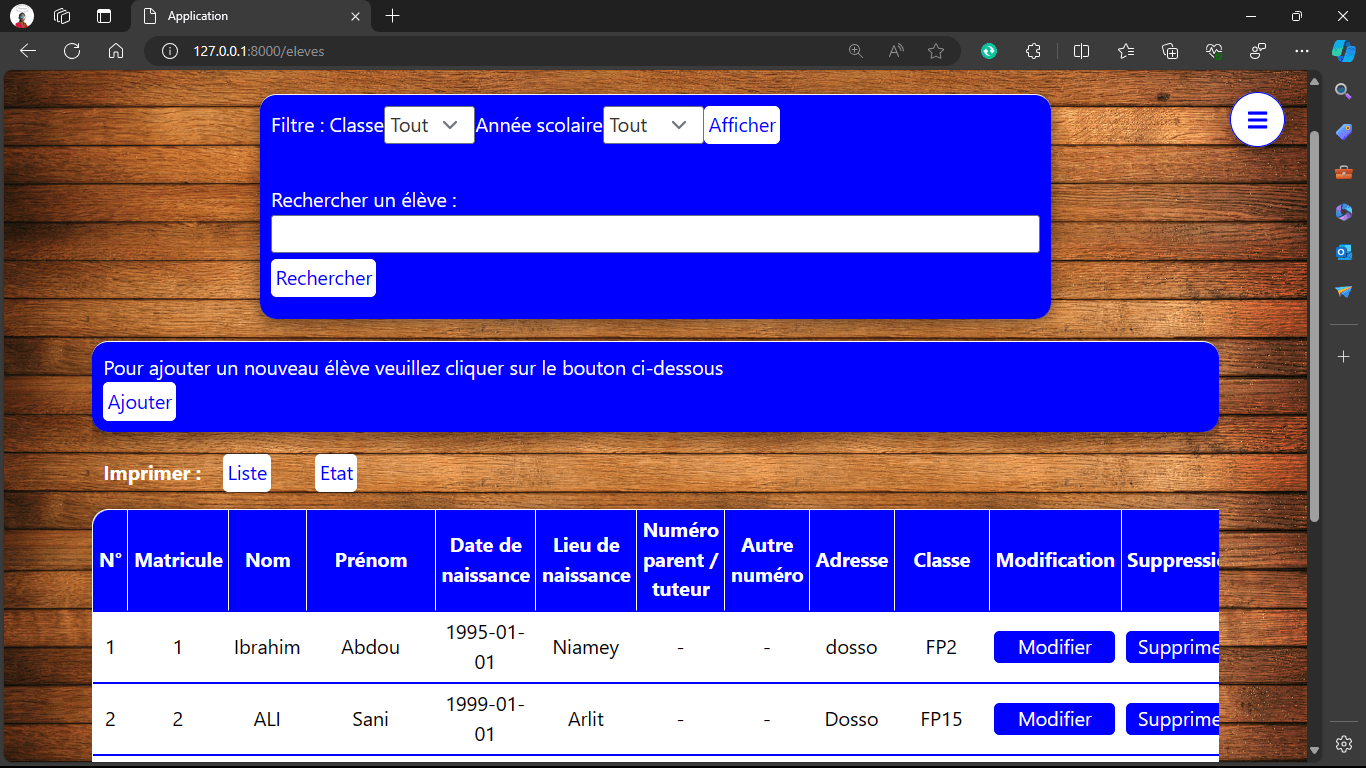Go back to the previous page
The width and height of the screenshot is (1366, 768).
[28, 51]
